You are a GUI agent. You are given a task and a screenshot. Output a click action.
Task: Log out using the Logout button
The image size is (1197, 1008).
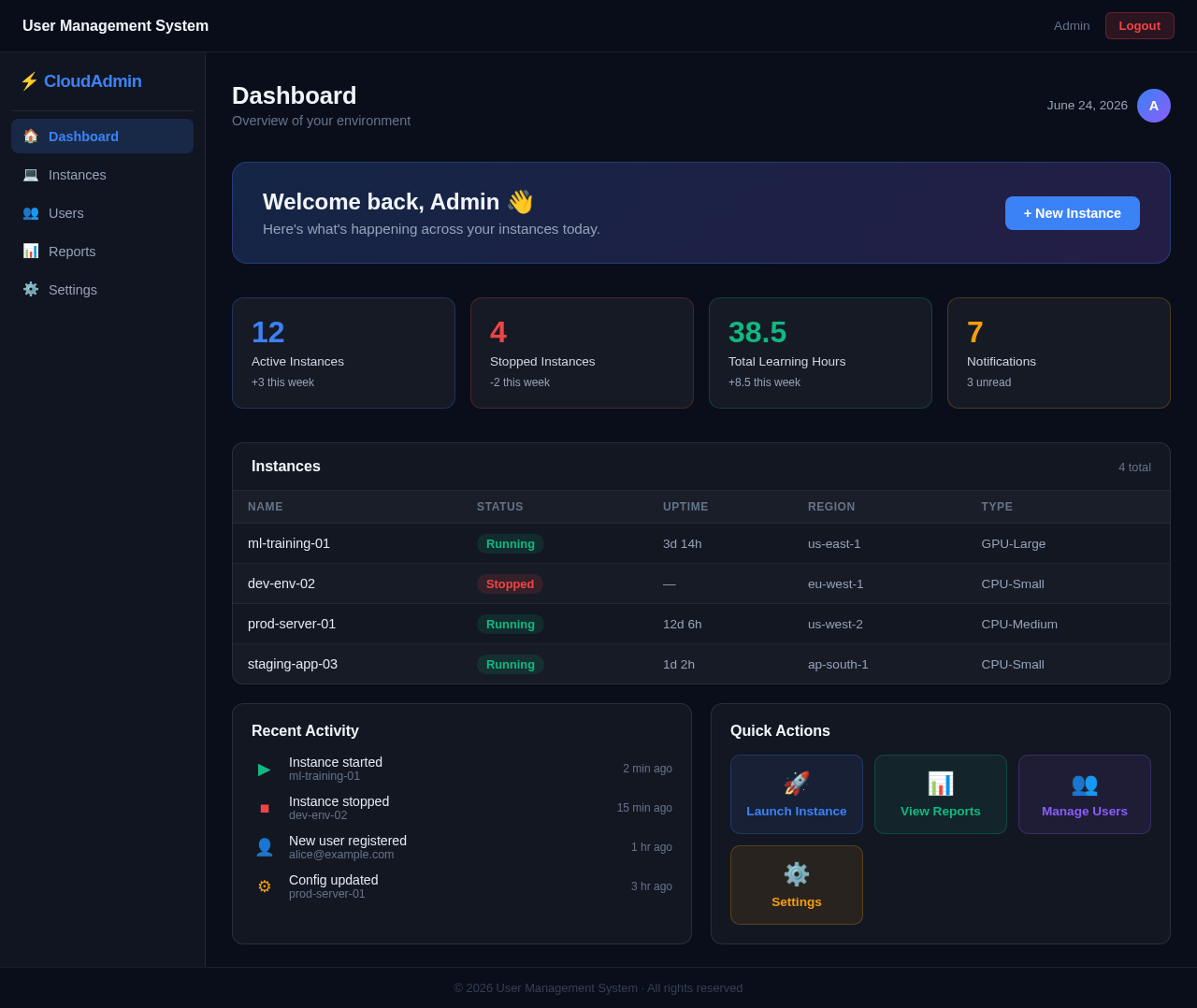point(1140,26)
